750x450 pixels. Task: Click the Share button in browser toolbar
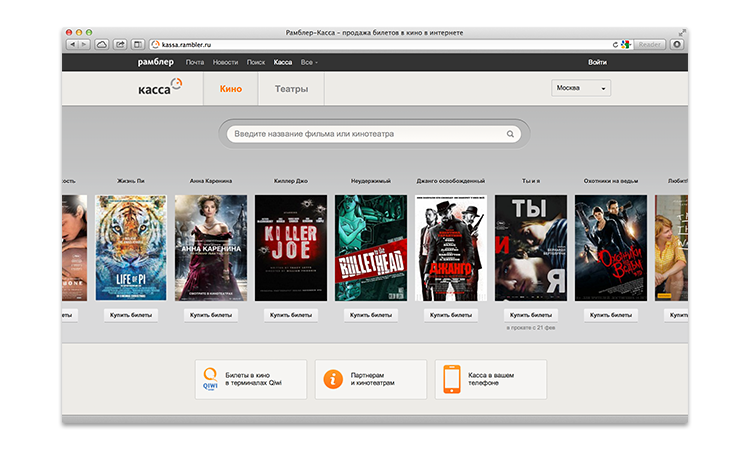pyautogui.click(x=120, y=45)
